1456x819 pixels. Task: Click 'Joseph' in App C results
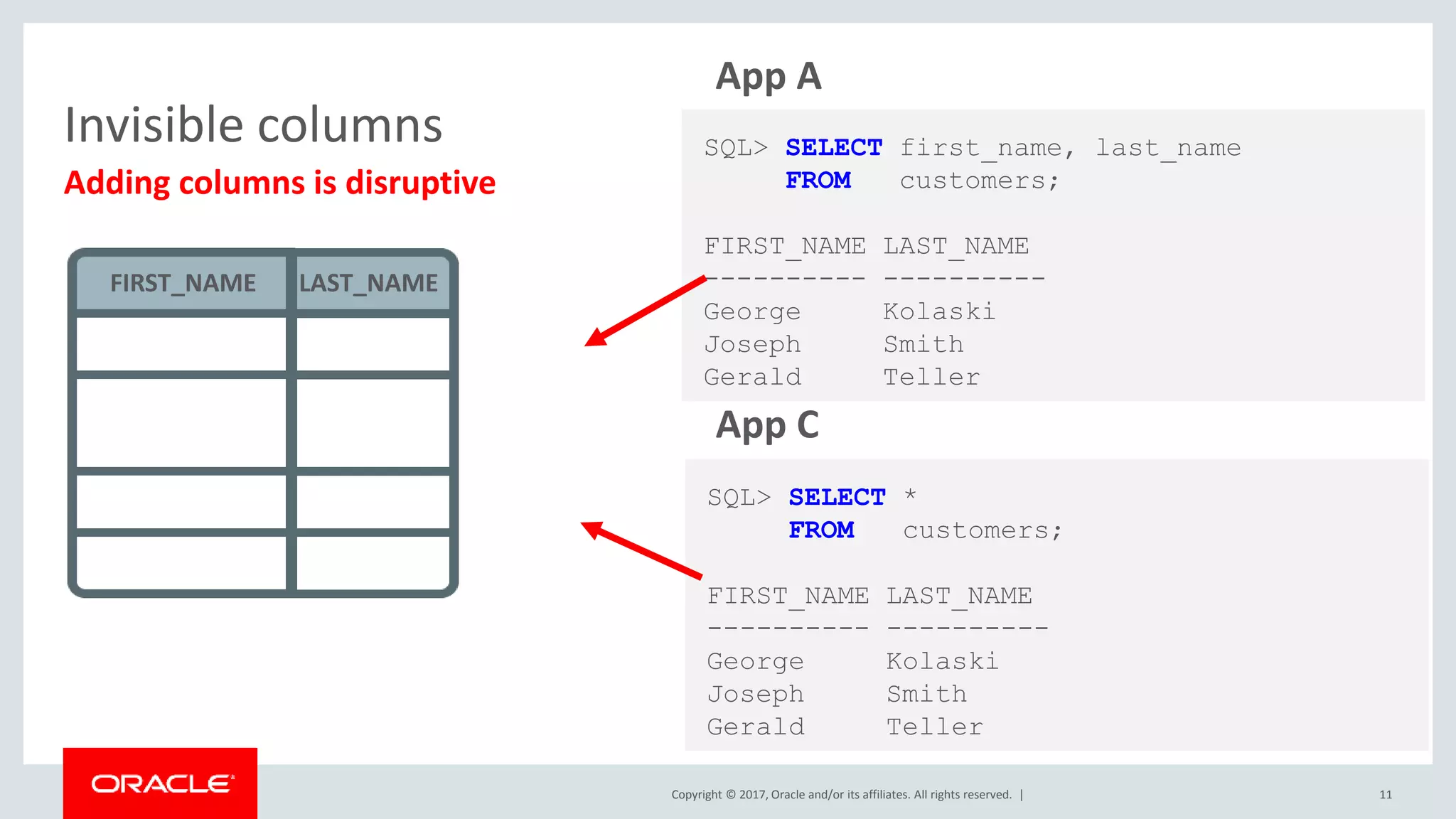pos(755,695)
